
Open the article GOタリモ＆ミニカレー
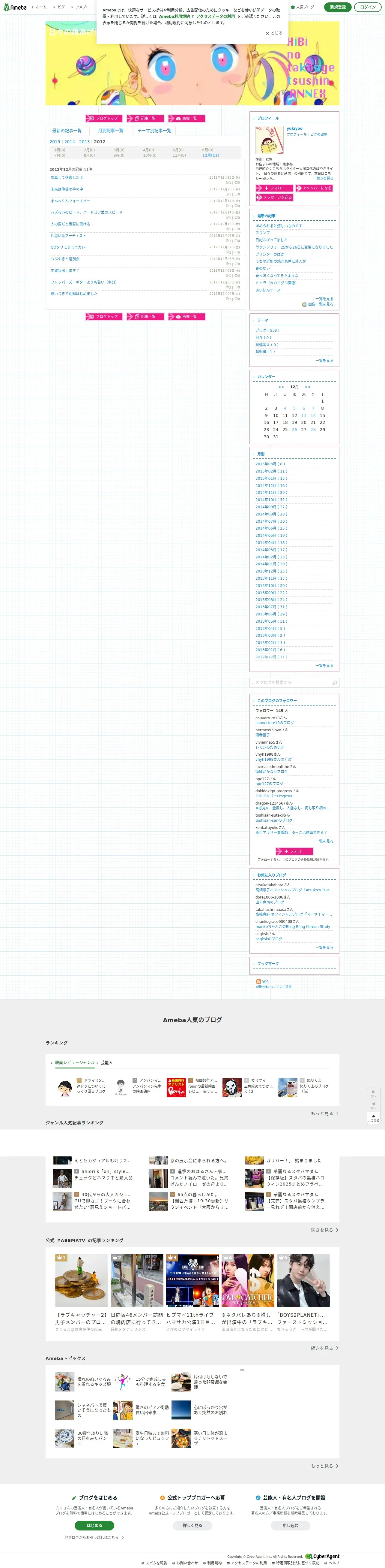69,247
